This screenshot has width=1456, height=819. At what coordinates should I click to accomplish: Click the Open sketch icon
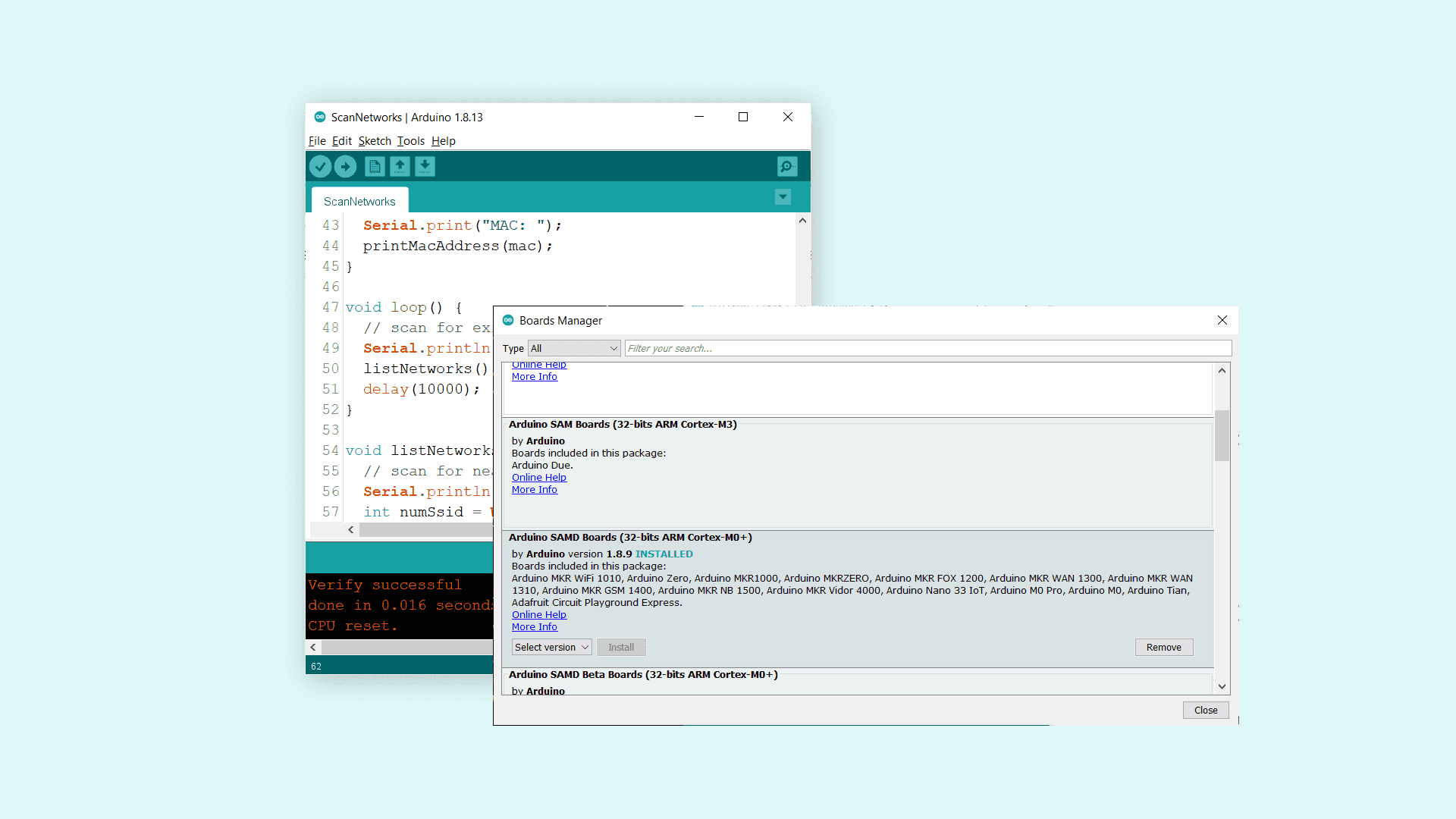(x=400, y=166)
